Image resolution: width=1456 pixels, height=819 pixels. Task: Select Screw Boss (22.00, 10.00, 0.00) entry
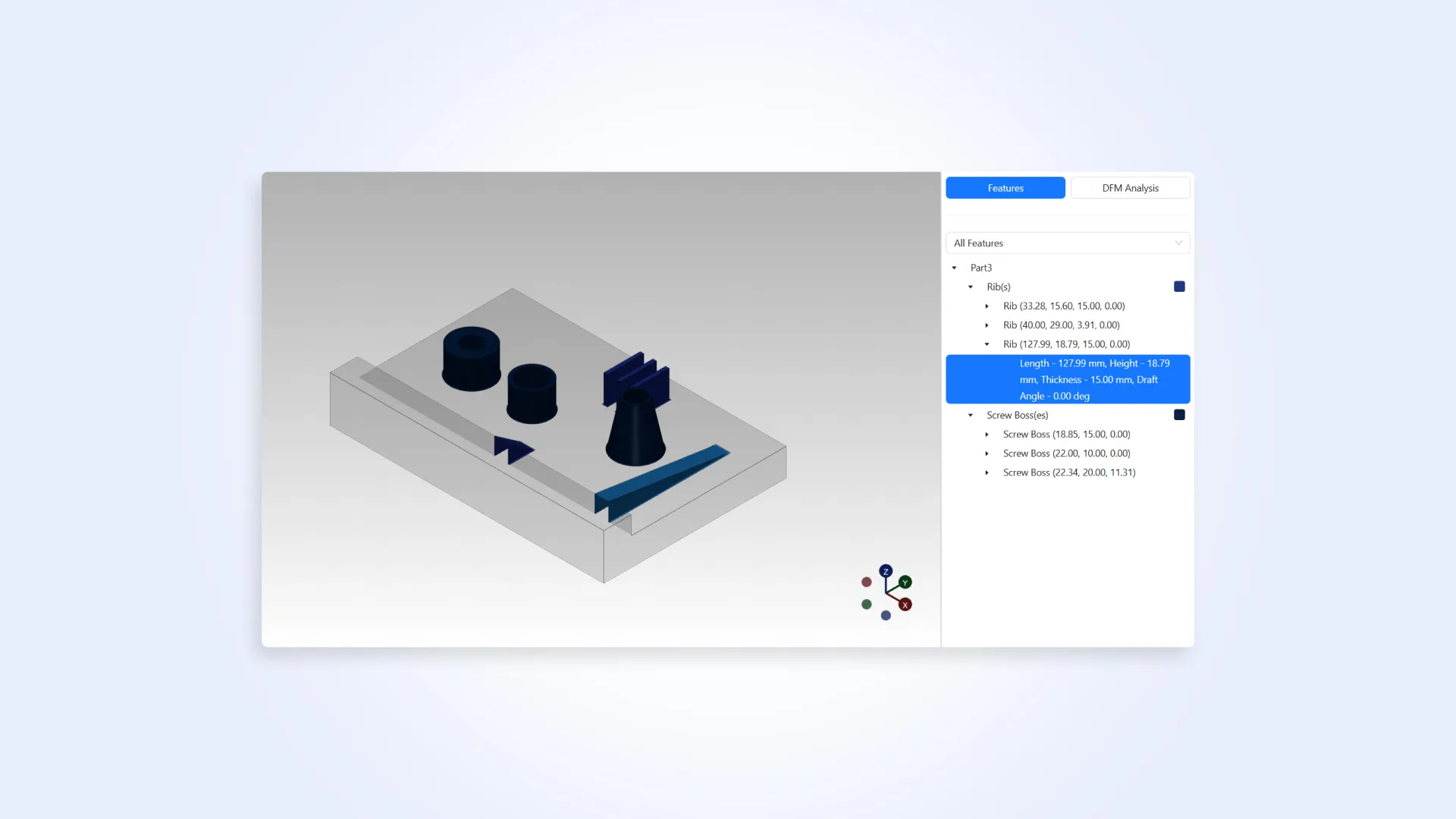(x=1066, y=453)
